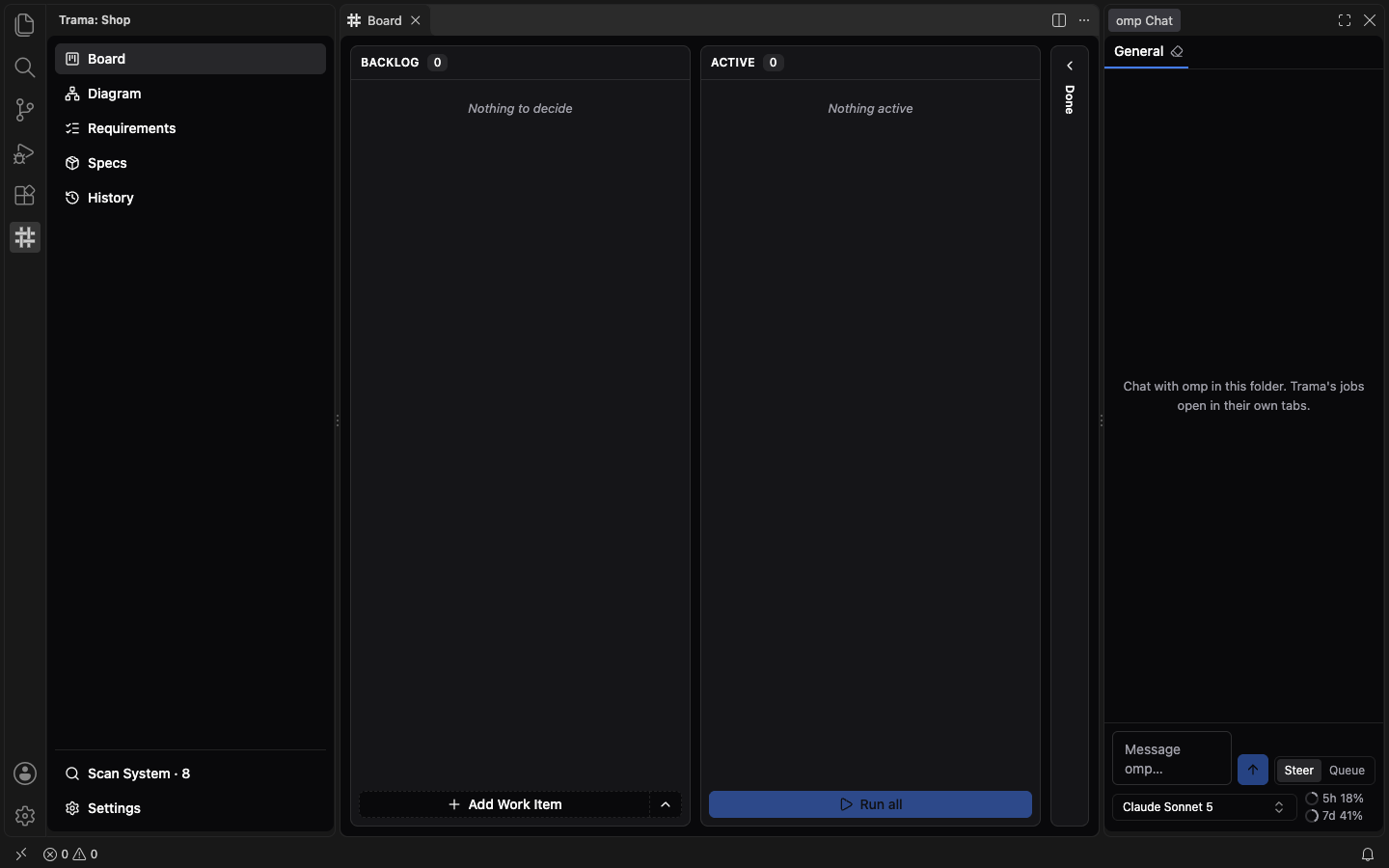Open the Source Control icon
Image resolution: width=1389 pixels, height=868 pixels.
[x=25, y=110]
